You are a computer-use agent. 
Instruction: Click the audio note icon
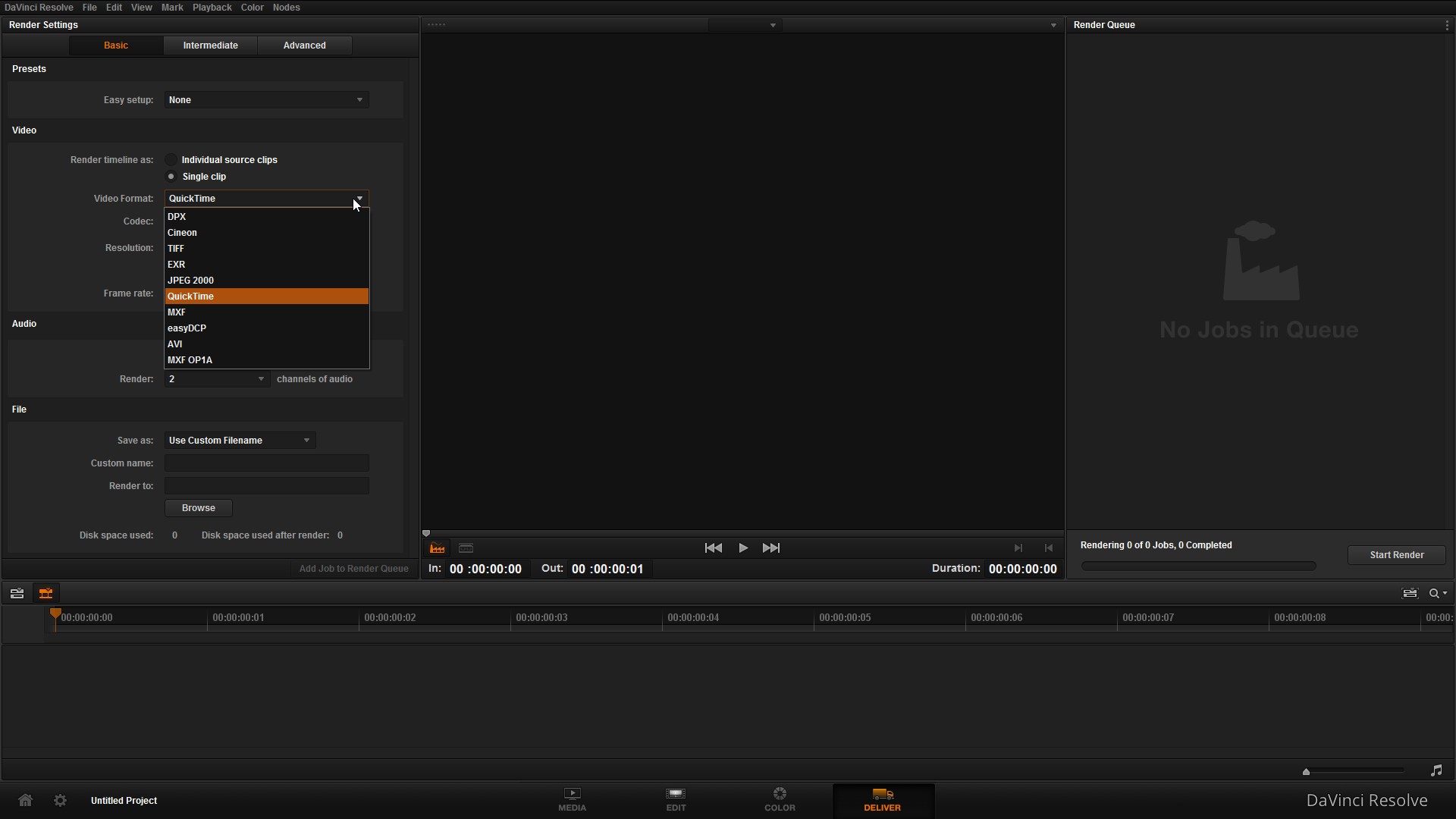pyautogui.click(x=1436, y=770)
